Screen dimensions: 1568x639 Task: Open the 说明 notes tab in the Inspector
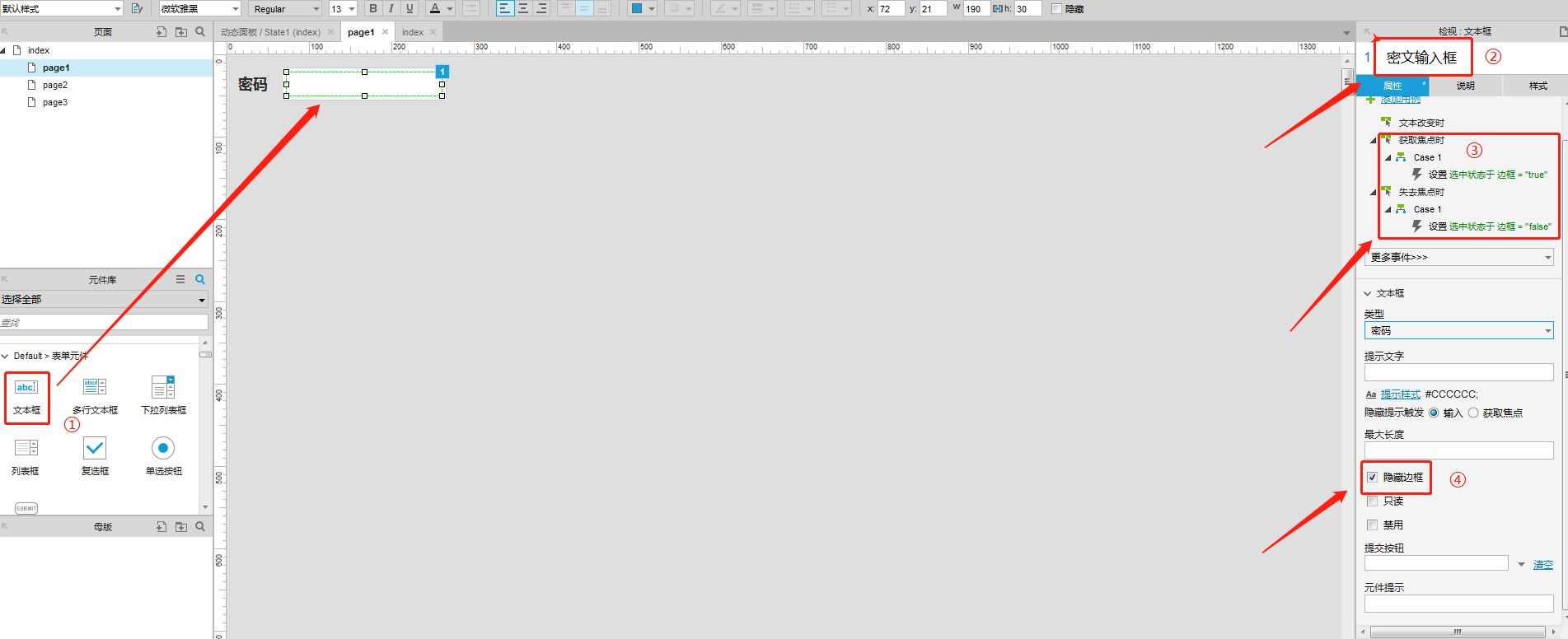tap(1465, 86)
